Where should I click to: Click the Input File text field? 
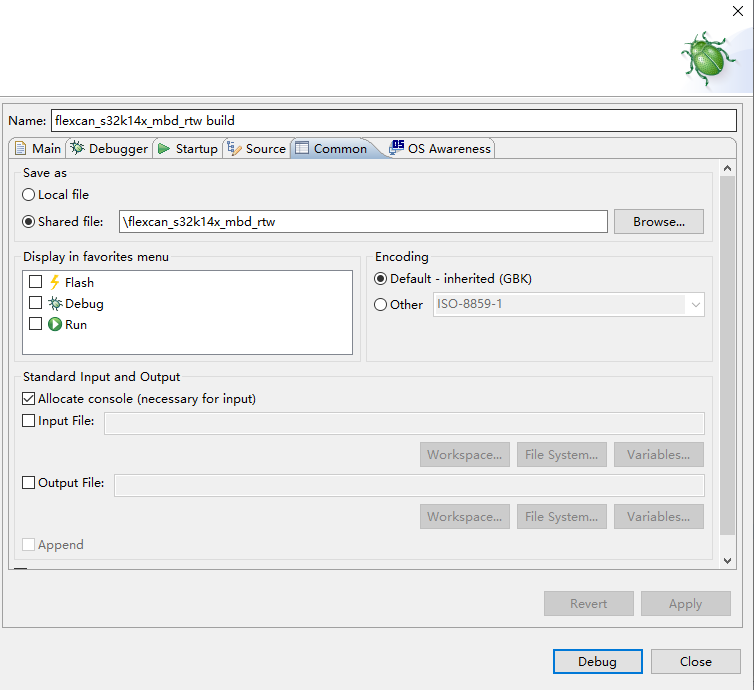404,423
